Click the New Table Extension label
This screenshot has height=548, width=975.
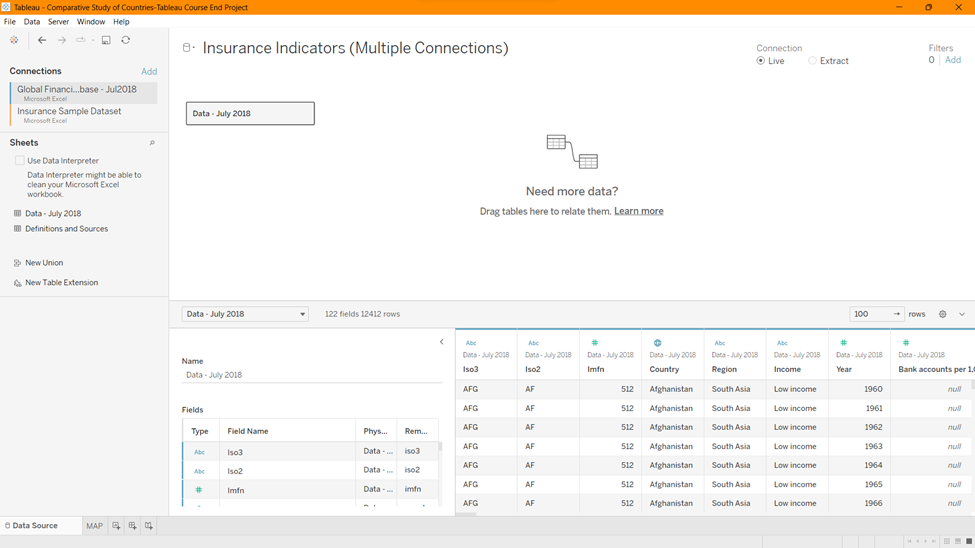click(62, 283)
